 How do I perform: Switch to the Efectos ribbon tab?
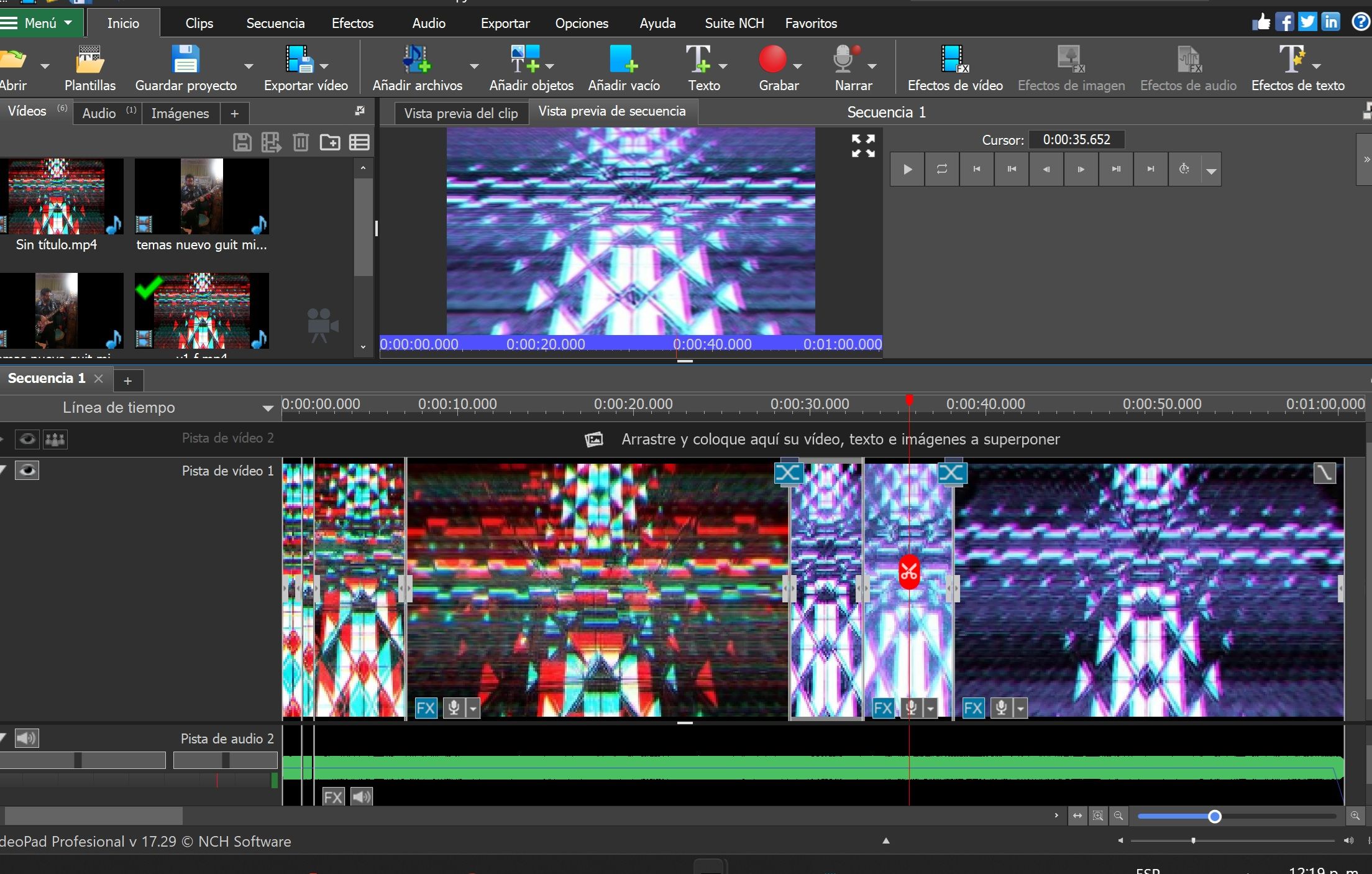[x=352, y=23]
